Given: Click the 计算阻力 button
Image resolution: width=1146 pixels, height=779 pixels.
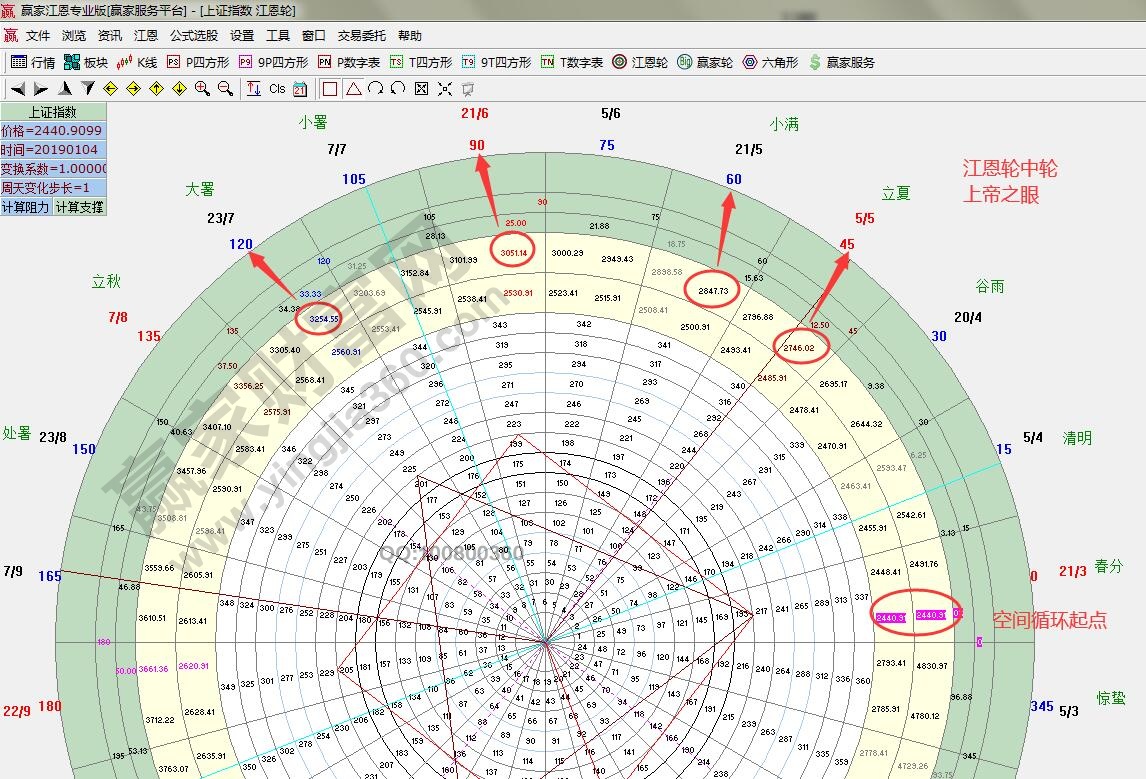Looking at the screenshot, I should (x=26, y=207).
